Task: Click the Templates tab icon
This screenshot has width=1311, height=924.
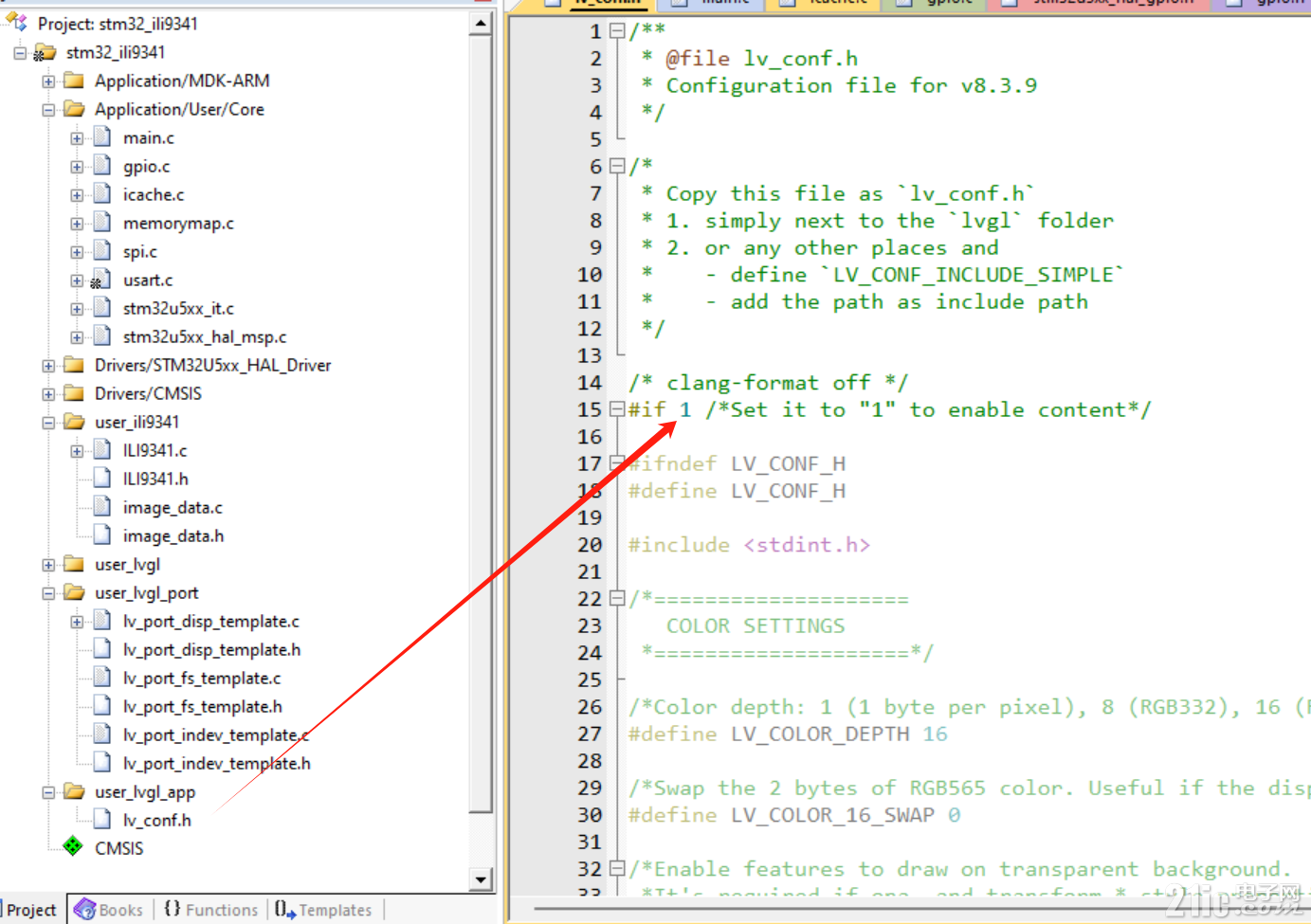Action: coord(284,910)
